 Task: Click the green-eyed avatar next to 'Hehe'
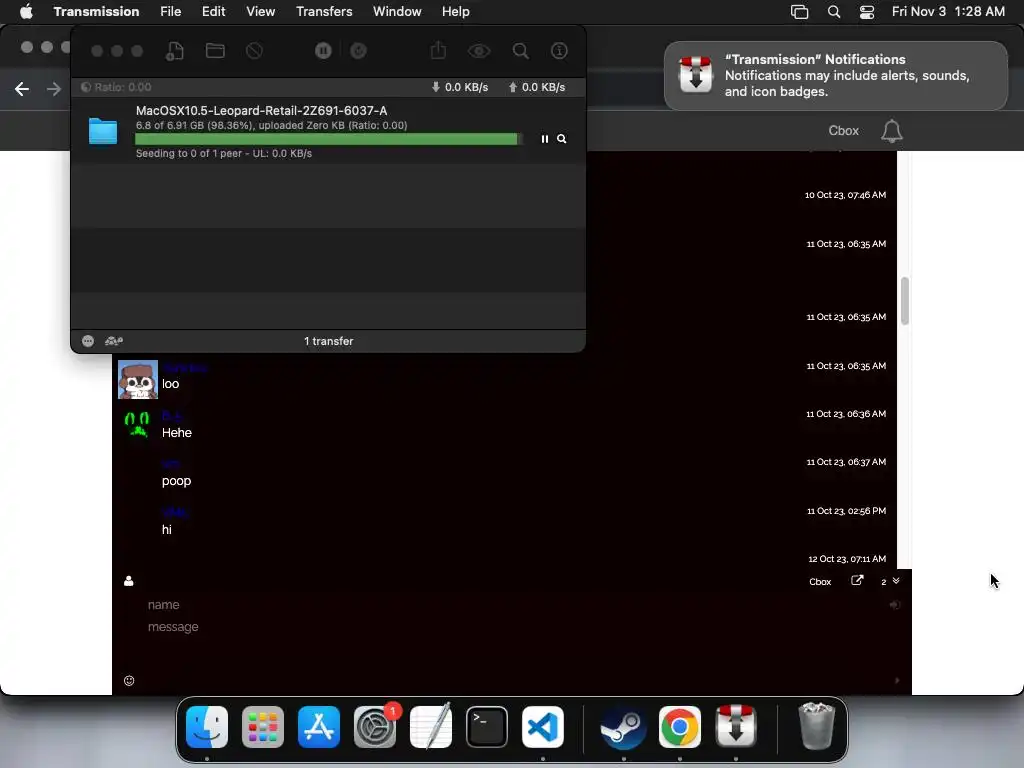coord(137,424)
